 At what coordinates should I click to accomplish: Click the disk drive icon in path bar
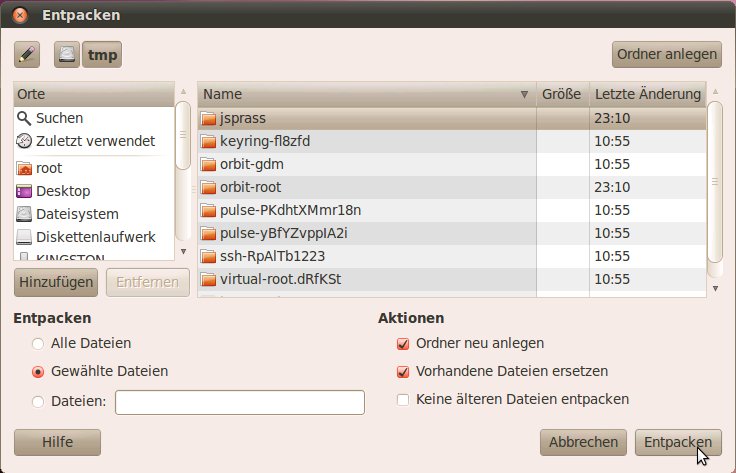(67, 54)
